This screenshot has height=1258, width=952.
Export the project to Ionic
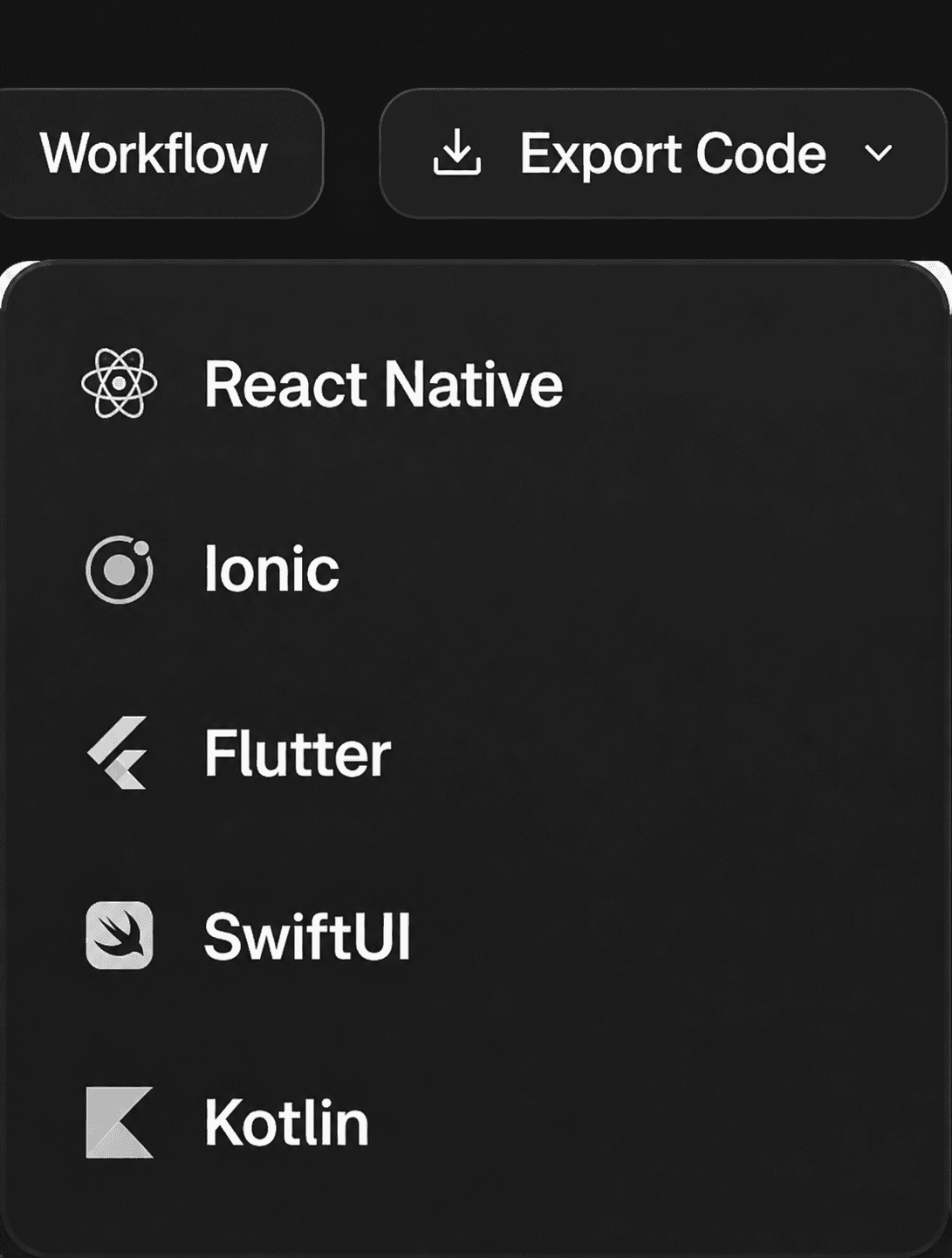click(x=476, y=569)
